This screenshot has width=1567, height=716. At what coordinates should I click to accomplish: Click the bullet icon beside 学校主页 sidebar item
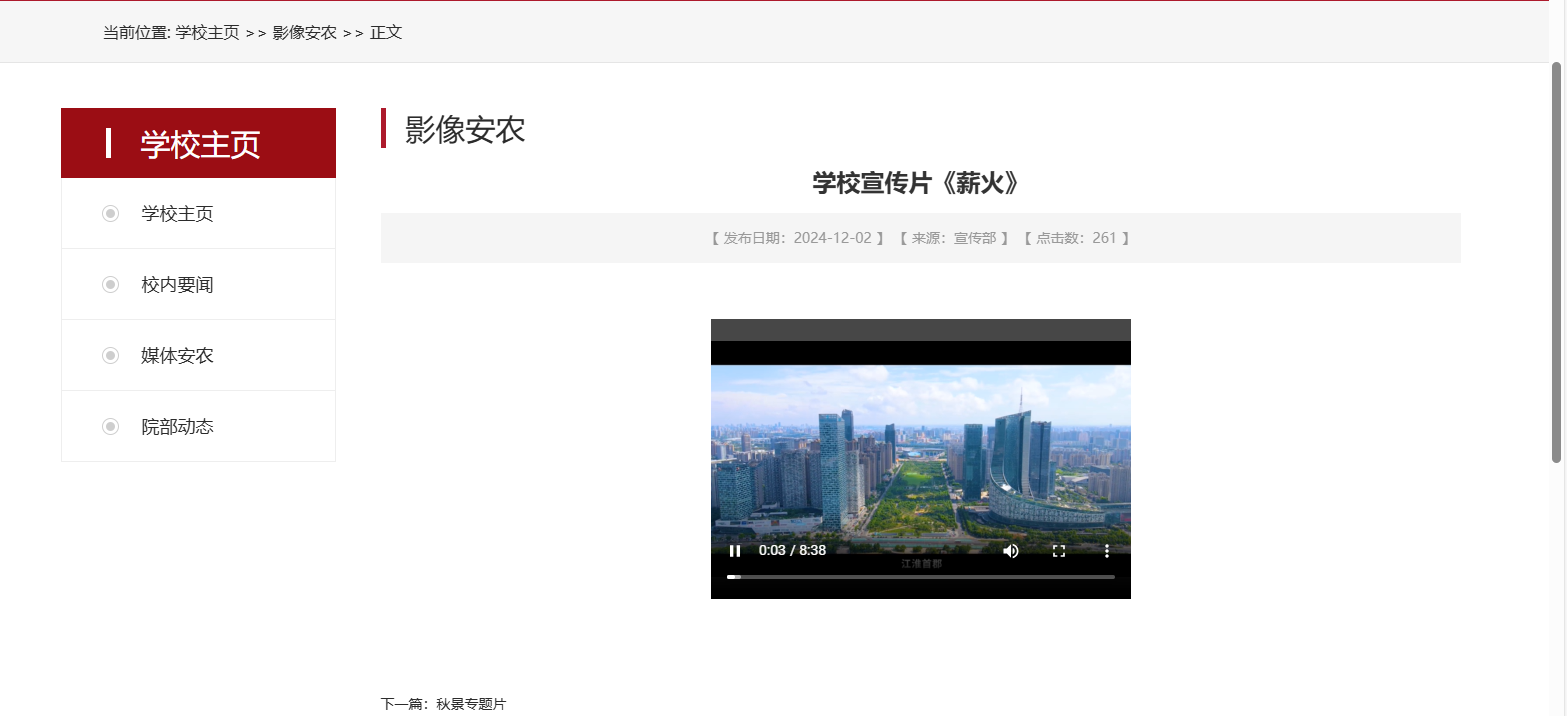point(110,213)
